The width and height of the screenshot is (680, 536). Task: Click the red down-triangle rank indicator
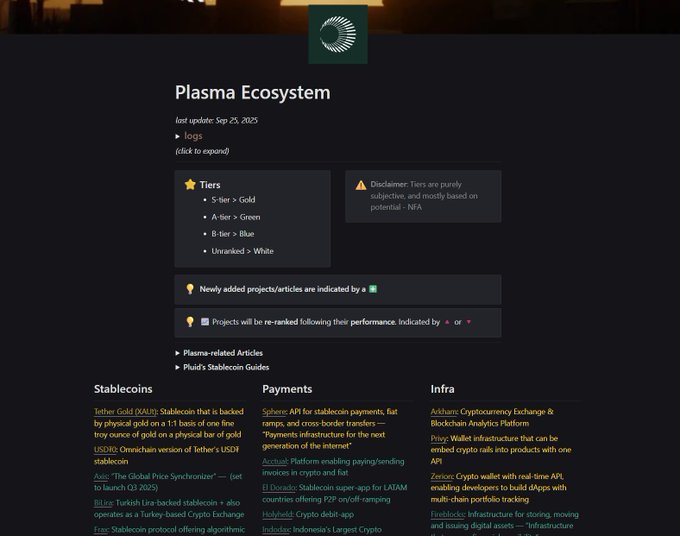coord(469,322)
